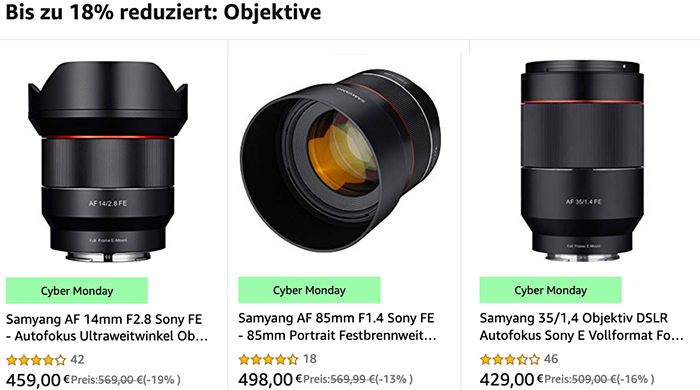The image size is (700, 390).
Task: Open the 42 reviews count
Action: [77, 360]
